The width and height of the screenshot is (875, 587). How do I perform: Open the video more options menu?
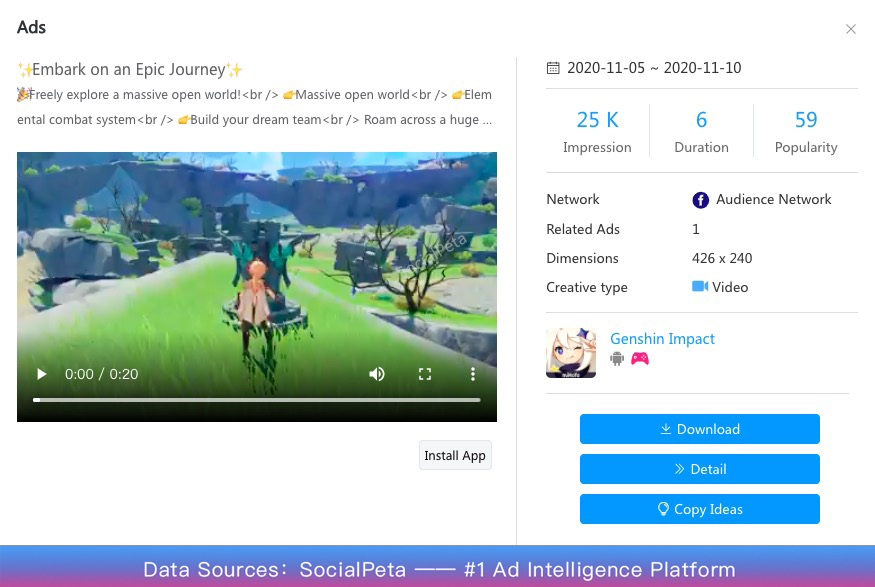click(473, 374)
